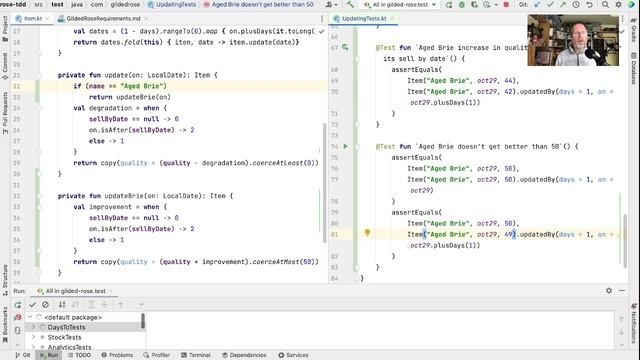Click the gutter run icon on line 67
The width and height of the screenshot is (640, 360).
tap(345, 47)
